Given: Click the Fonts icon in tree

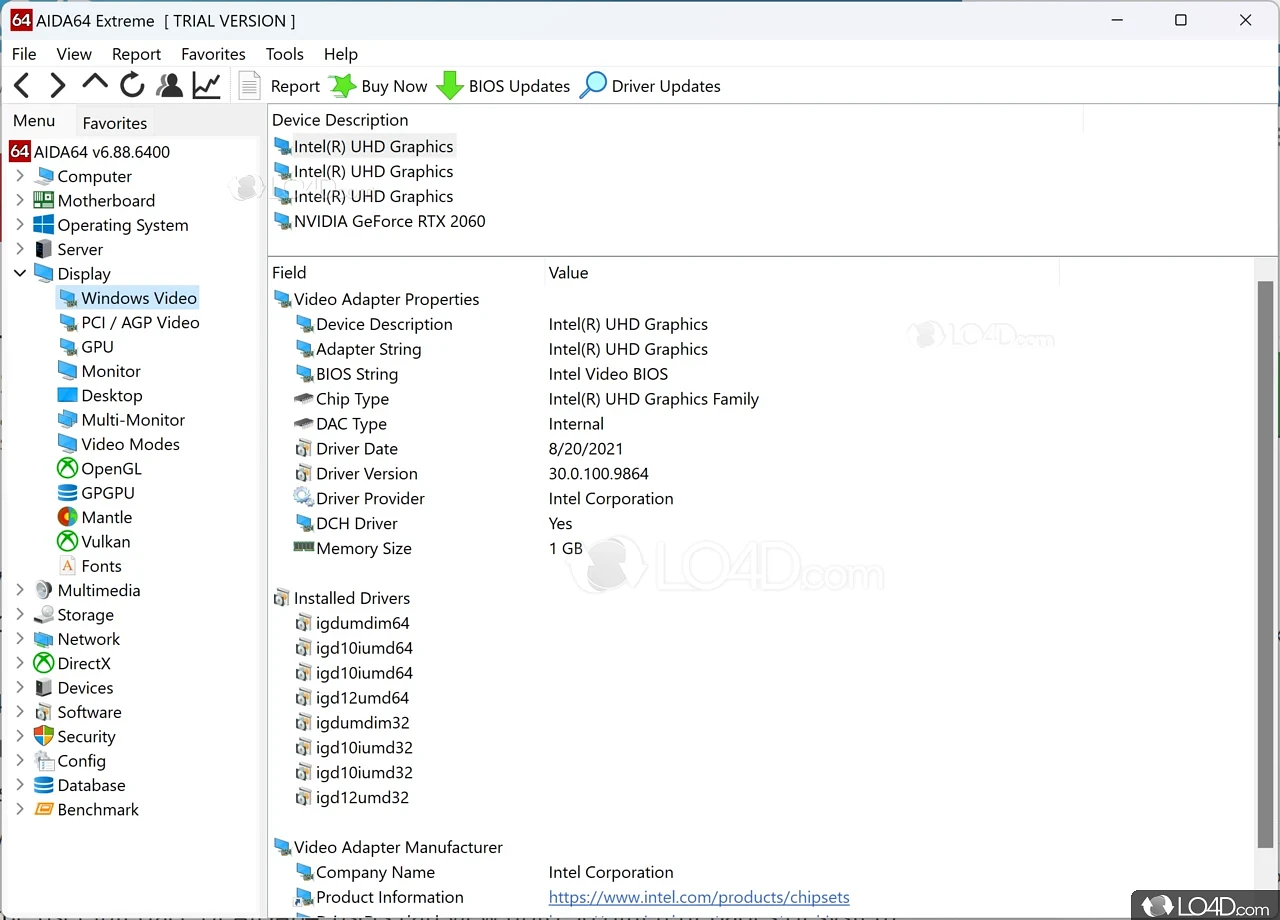Looking at the screenshot, I should [x=67, y=566].
